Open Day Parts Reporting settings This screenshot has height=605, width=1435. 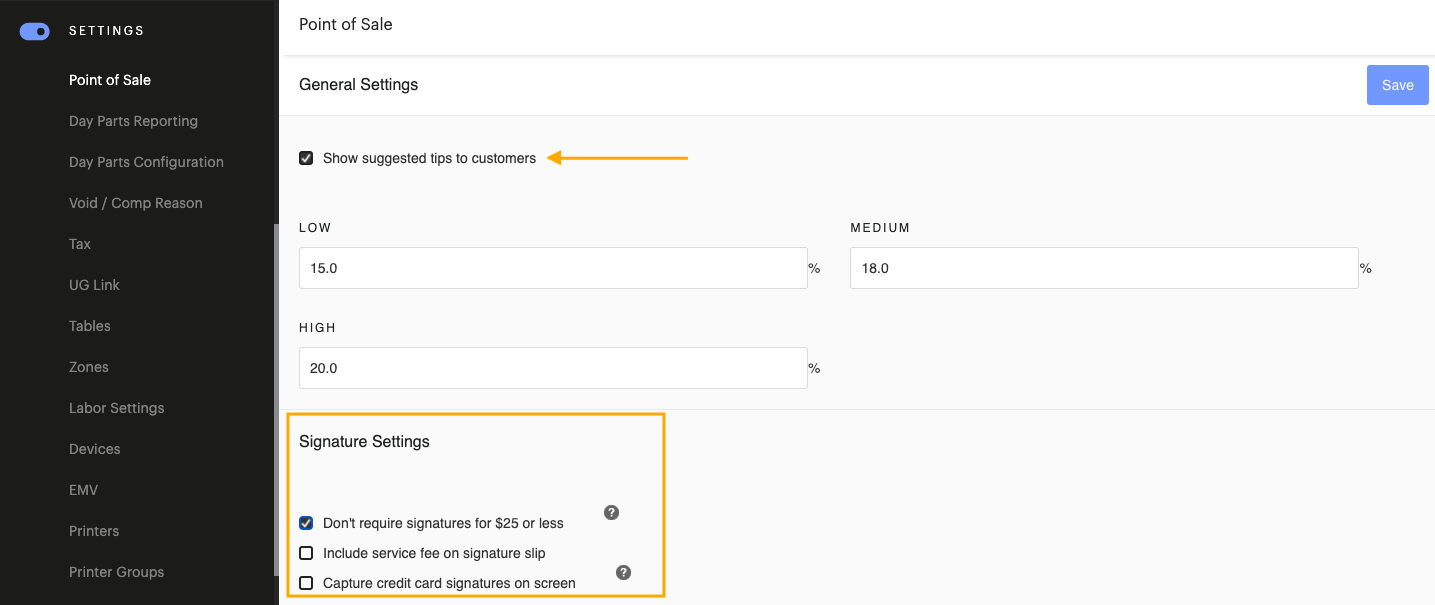(x=133, y=121)
